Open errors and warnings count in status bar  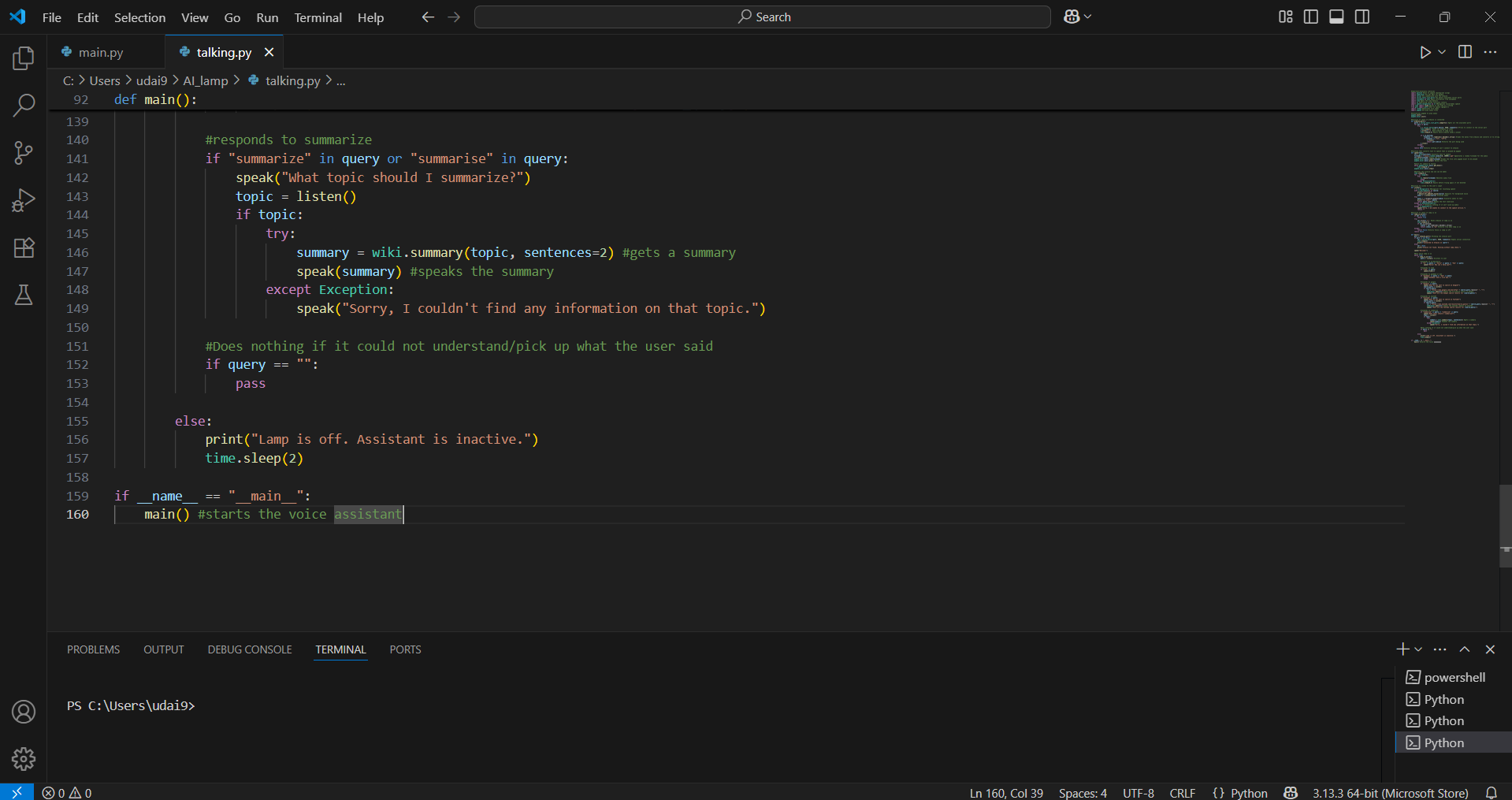pos(67,793)
